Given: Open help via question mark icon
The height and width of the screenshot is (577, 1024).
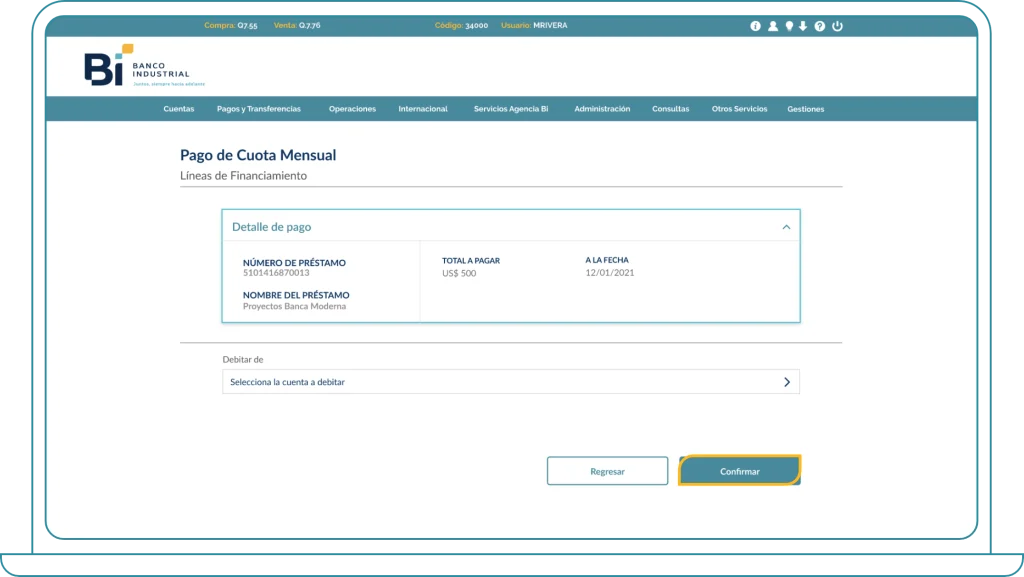Looking at the screenshot, I should click(x=820, y=26).
